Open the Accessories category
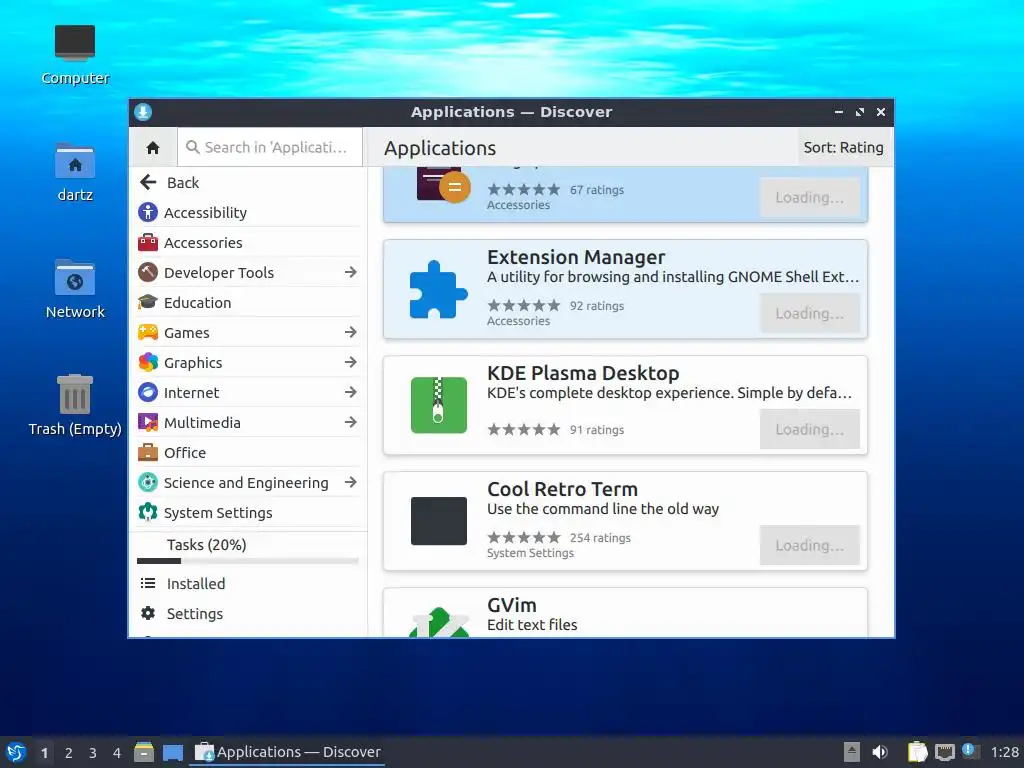This screenshot has height=768, width=1024. pyautogui.click(x=248, y=242)
